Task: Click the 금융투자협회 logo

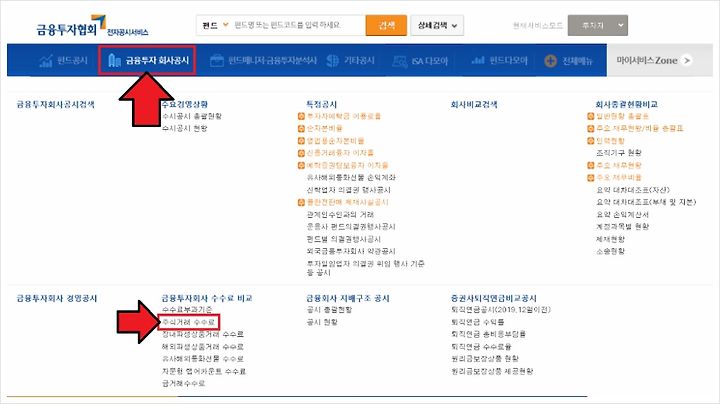Action: (92, 26)
